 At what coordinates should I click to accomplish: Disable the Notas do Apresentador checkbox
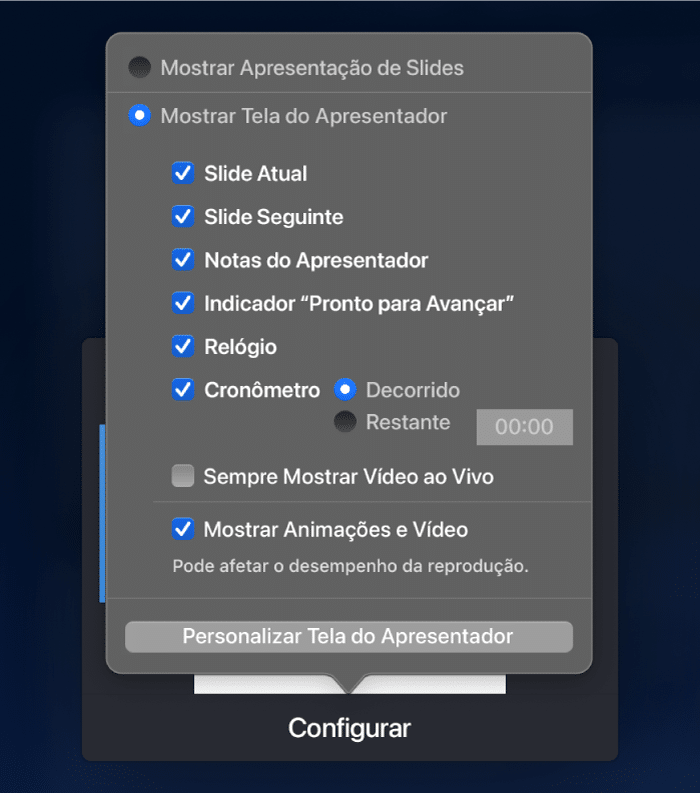pos(183,260)
